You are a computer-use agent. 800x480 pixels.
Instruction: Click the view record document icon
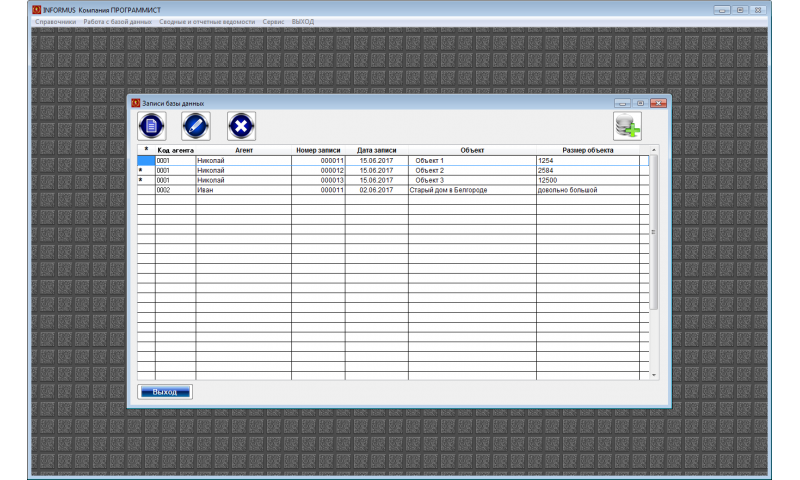click(x=152, y=126)
